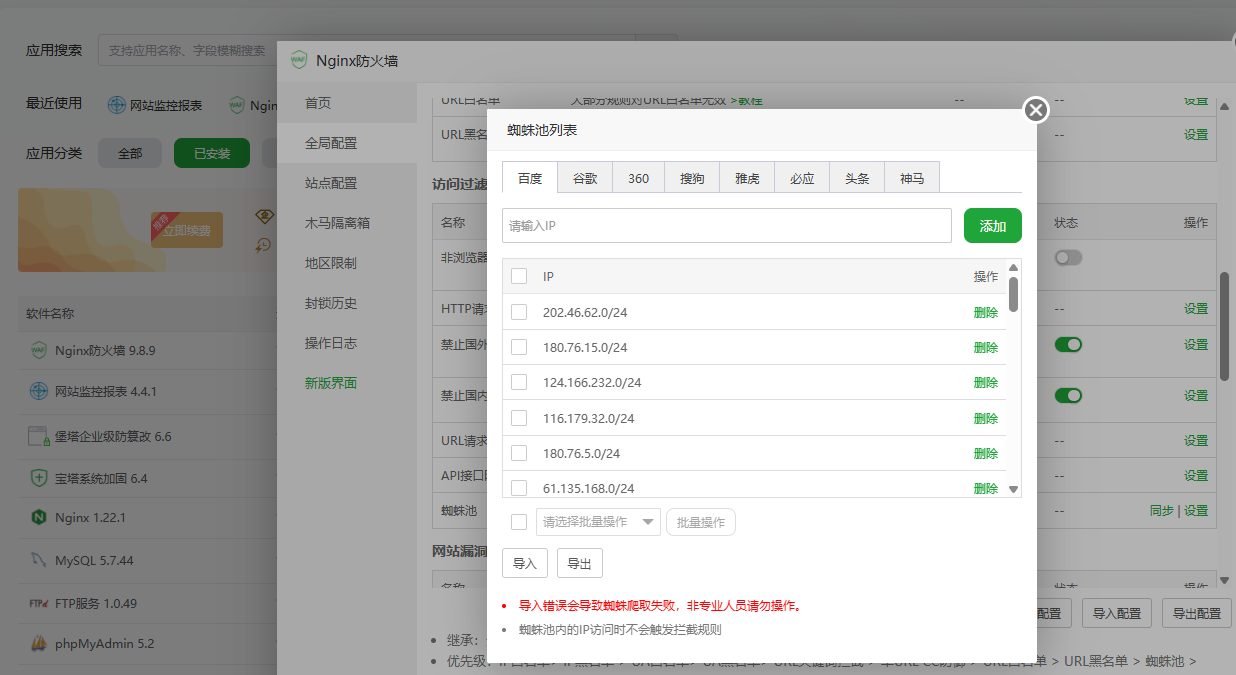Image resolution: width=1236 pixels, height=675 pixels.
Task: Delete the 180.76.15.0/24 entry
Action: click(986, 347)
